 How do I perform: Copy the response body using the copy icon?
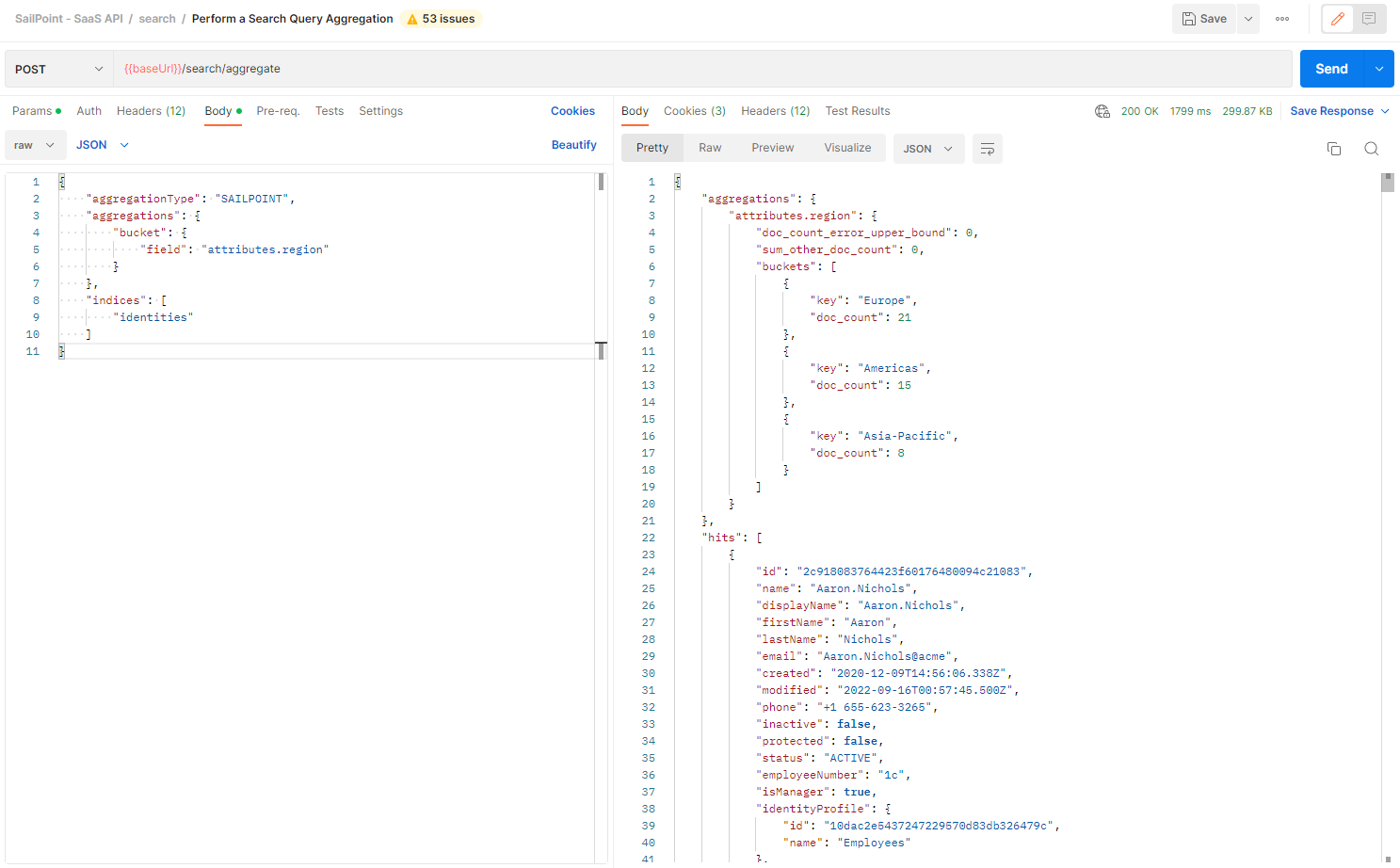pos(1334,149)
